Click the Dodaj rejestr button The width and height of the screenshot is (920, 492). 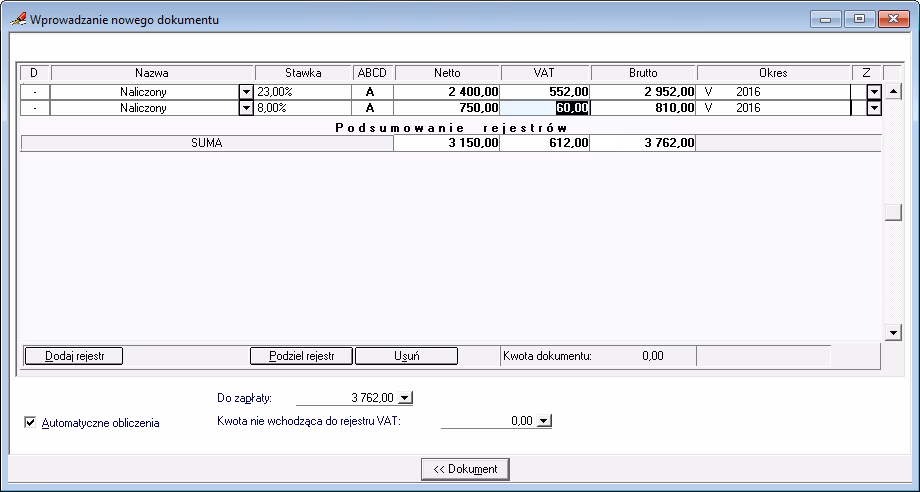tap(74, 356)
